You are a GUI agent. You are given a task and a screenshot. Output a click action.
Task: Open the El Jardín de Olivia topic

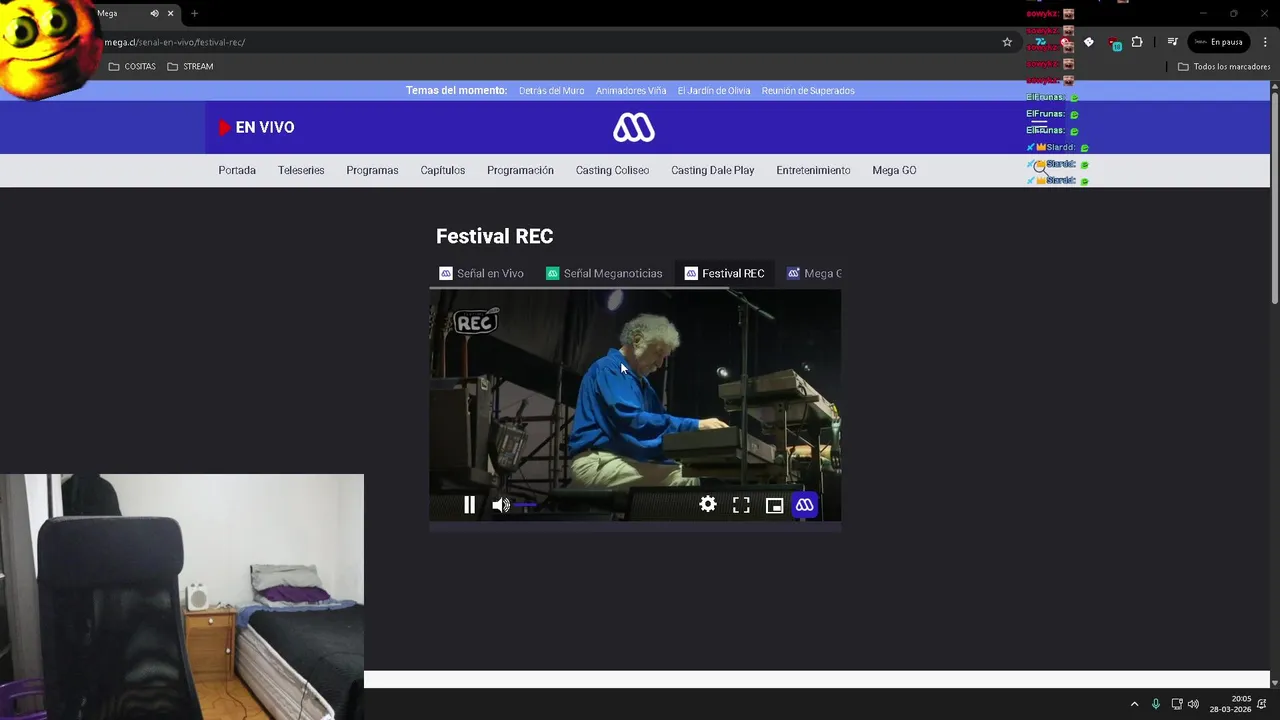point(714,91)
